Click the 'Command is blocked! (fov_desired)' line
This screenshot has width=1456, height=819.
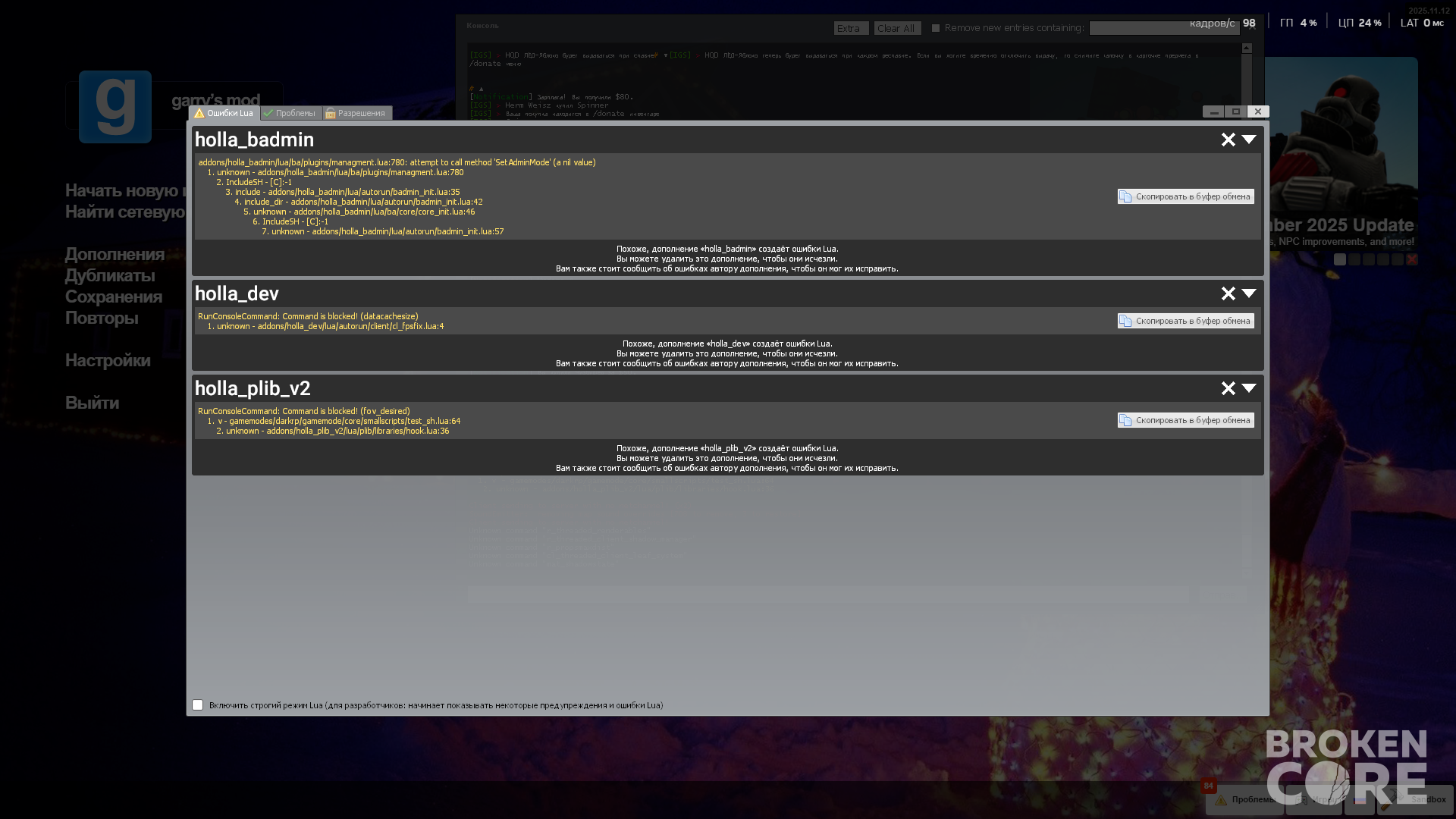303,411
